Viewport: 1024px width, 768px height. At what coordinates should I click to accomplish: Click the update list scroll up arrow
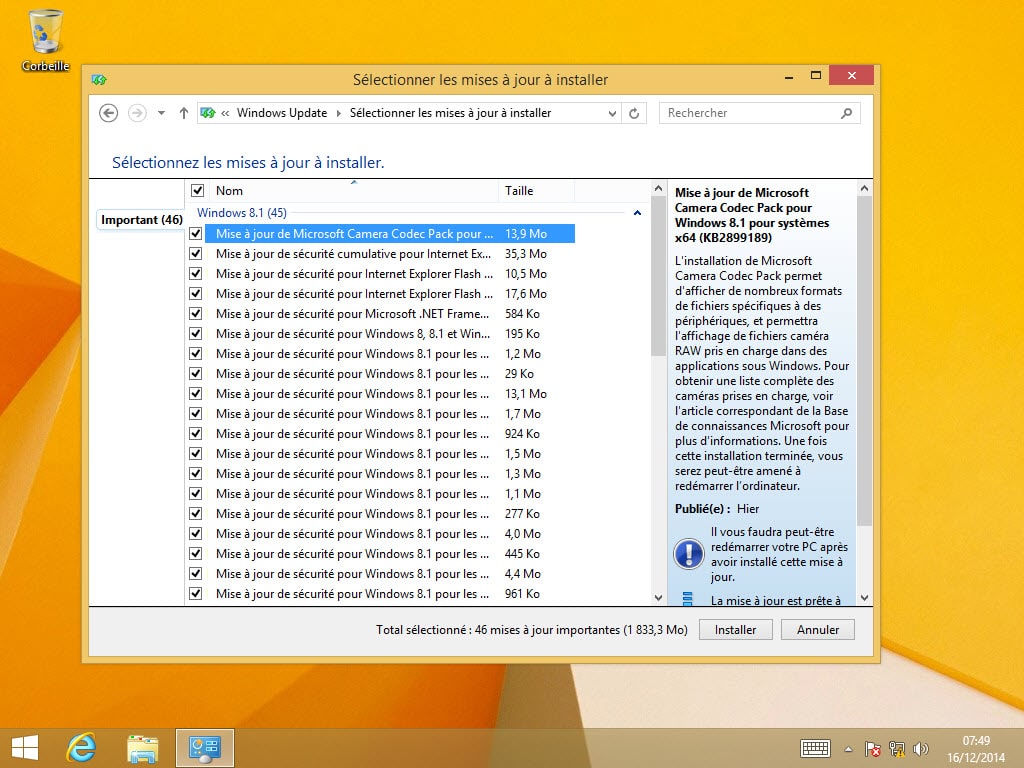pyautogui.click(x=658, y=188)
